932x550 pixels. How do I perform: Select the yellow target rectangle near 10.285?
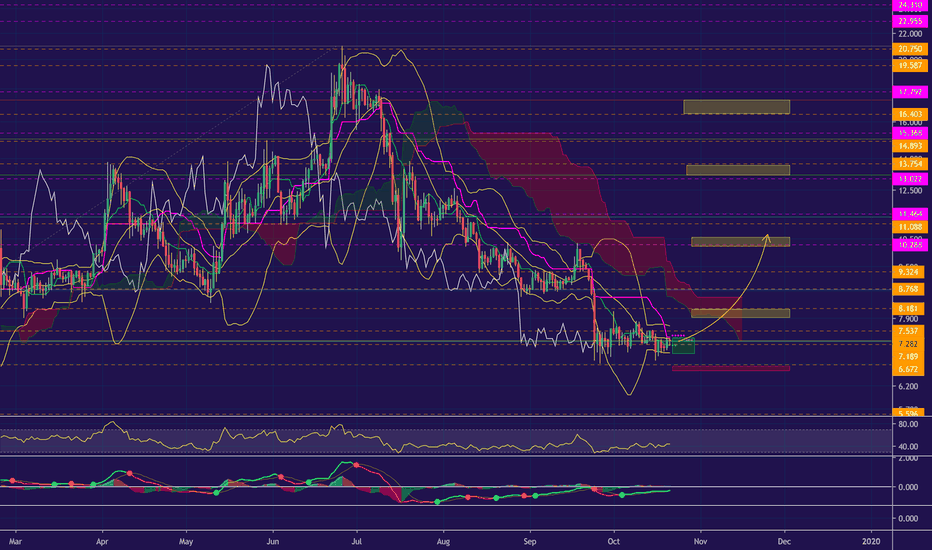(740, 242)
